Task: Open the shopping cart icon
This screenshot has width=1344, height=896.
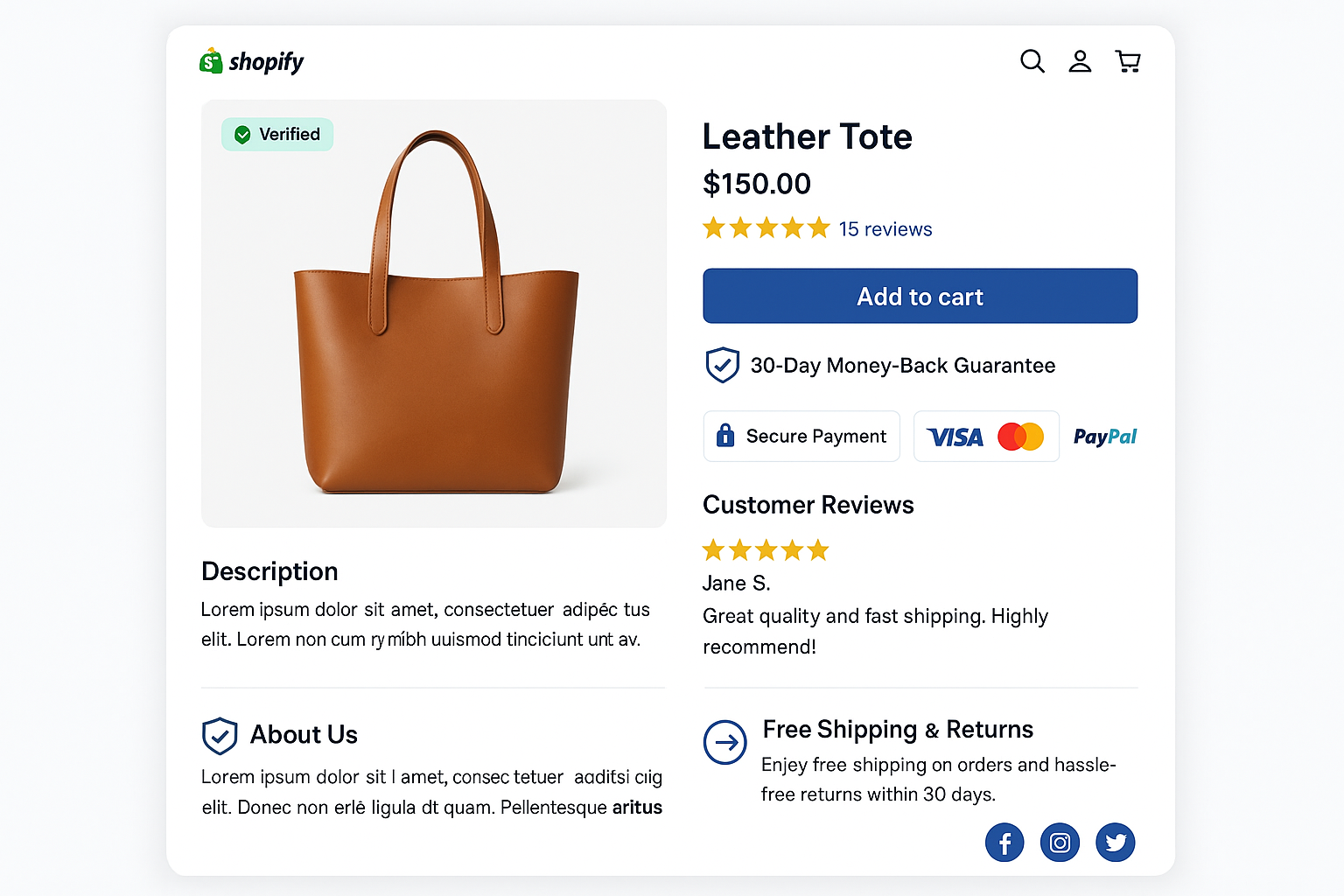Action: [1128, 61]
